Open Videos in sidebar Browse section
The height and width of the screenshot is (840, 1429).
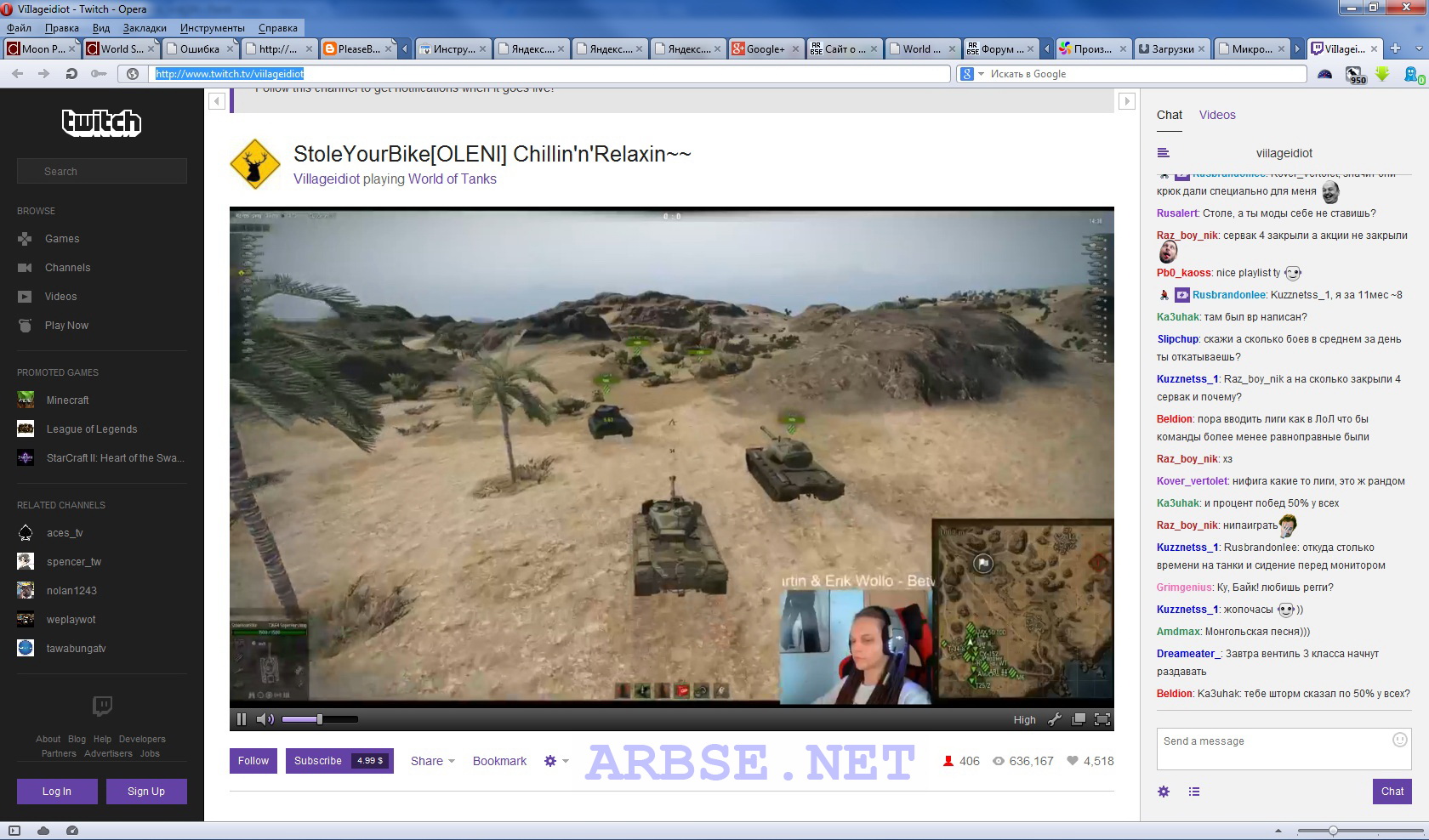(x=60, y=297)
